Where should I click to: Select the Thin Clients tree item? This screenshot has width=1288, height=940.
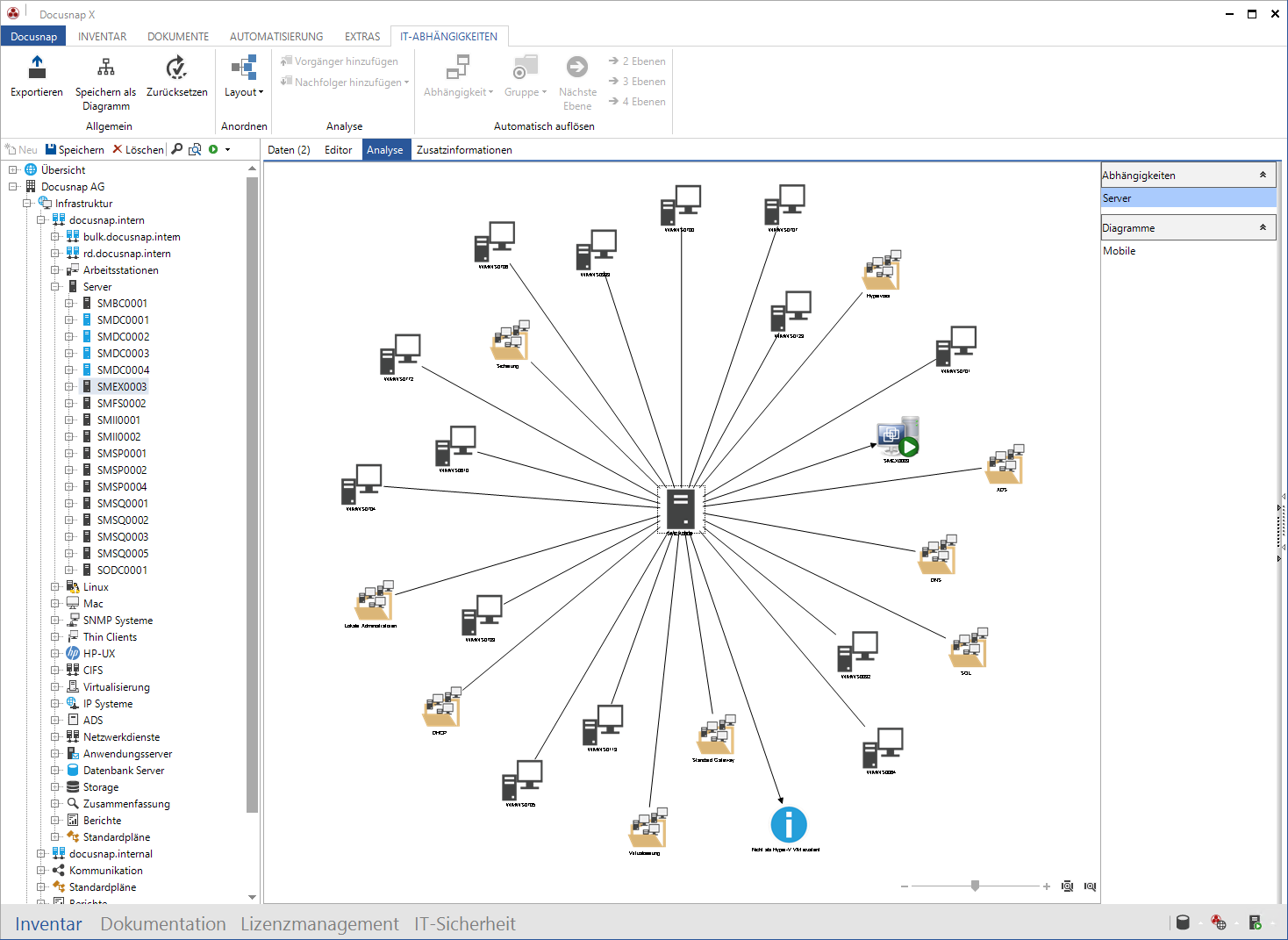click(x=110, y=637)
